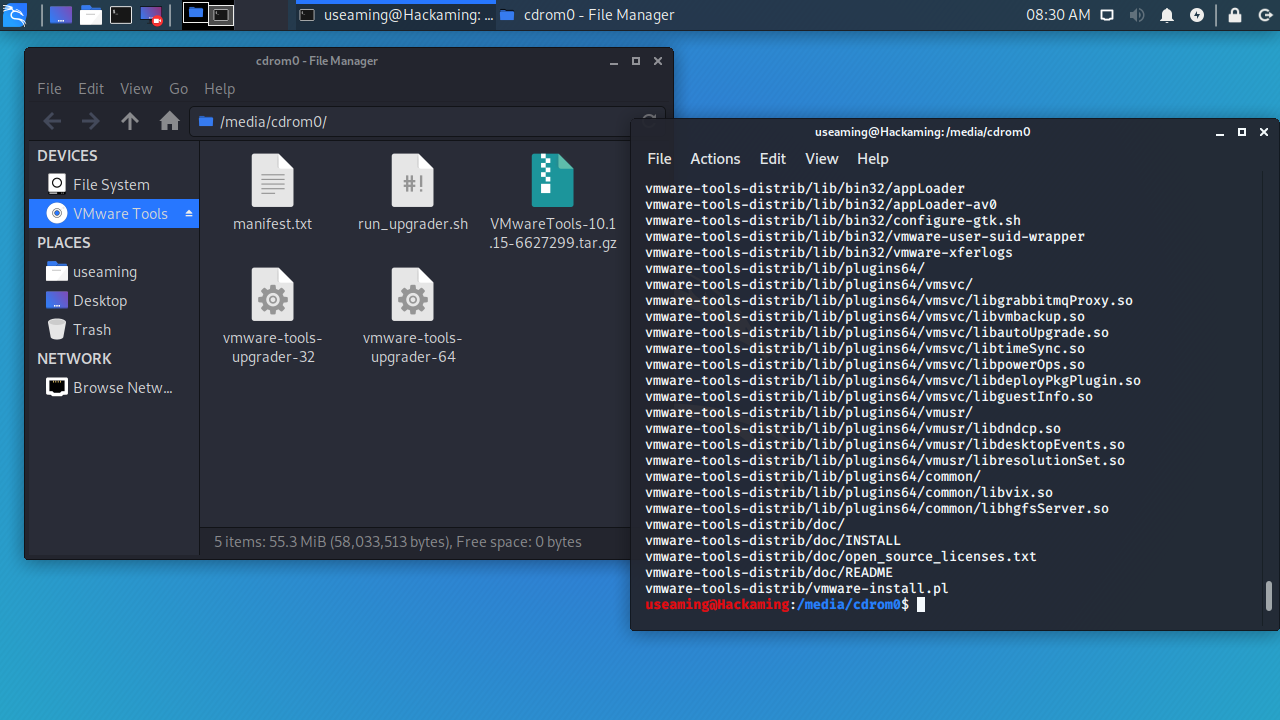Open the screen recorder panel launcher

(x=151, y=15)
